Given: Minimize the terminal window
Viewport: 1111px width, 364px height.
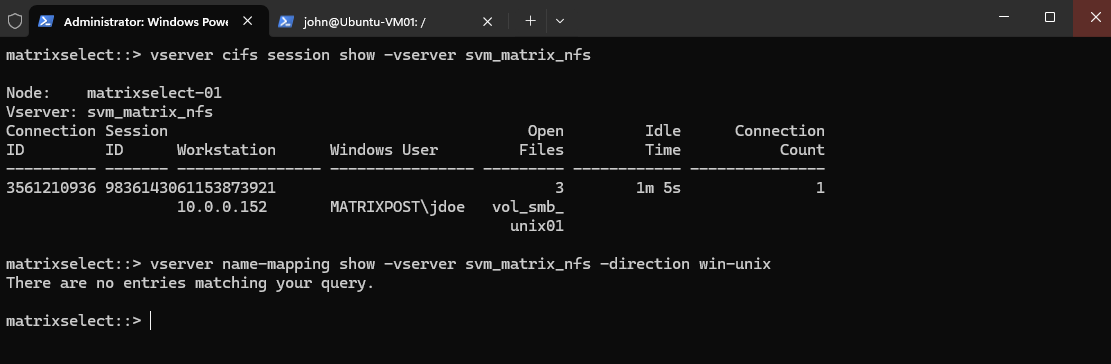Looking at the screenshot, I should point(1004,18).
